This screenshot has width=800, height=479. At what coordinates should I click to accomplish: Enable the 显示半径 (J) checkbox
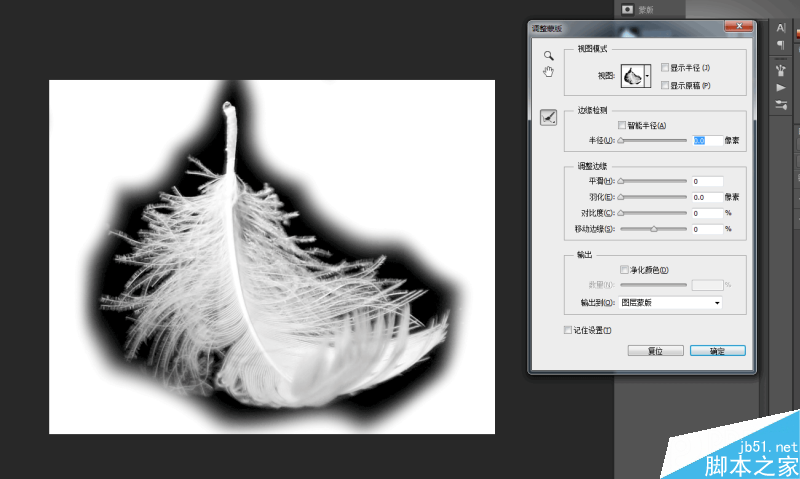tap(665, 67)
